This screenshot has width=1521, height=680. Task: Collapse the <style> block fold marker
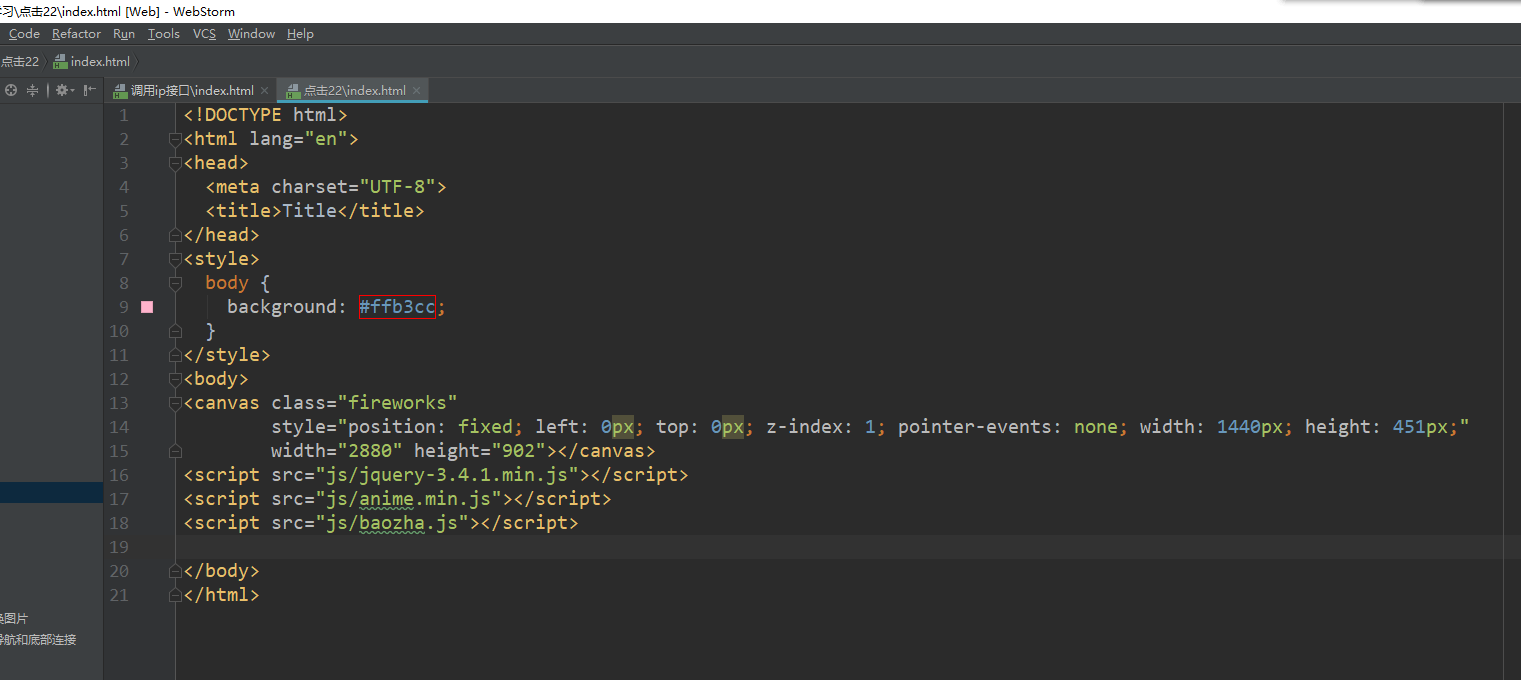coord(176,259)
